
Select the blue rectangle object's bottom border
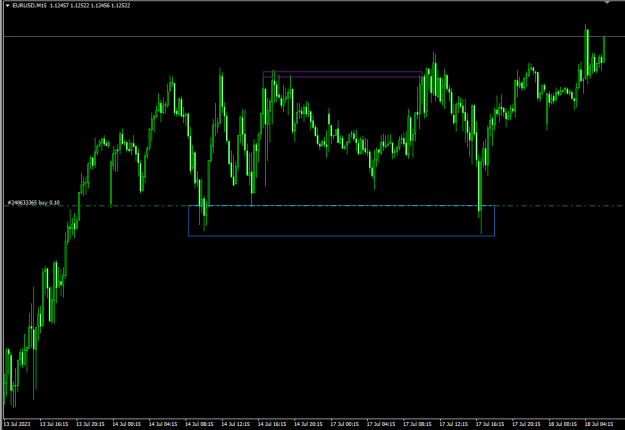(341, 236)
